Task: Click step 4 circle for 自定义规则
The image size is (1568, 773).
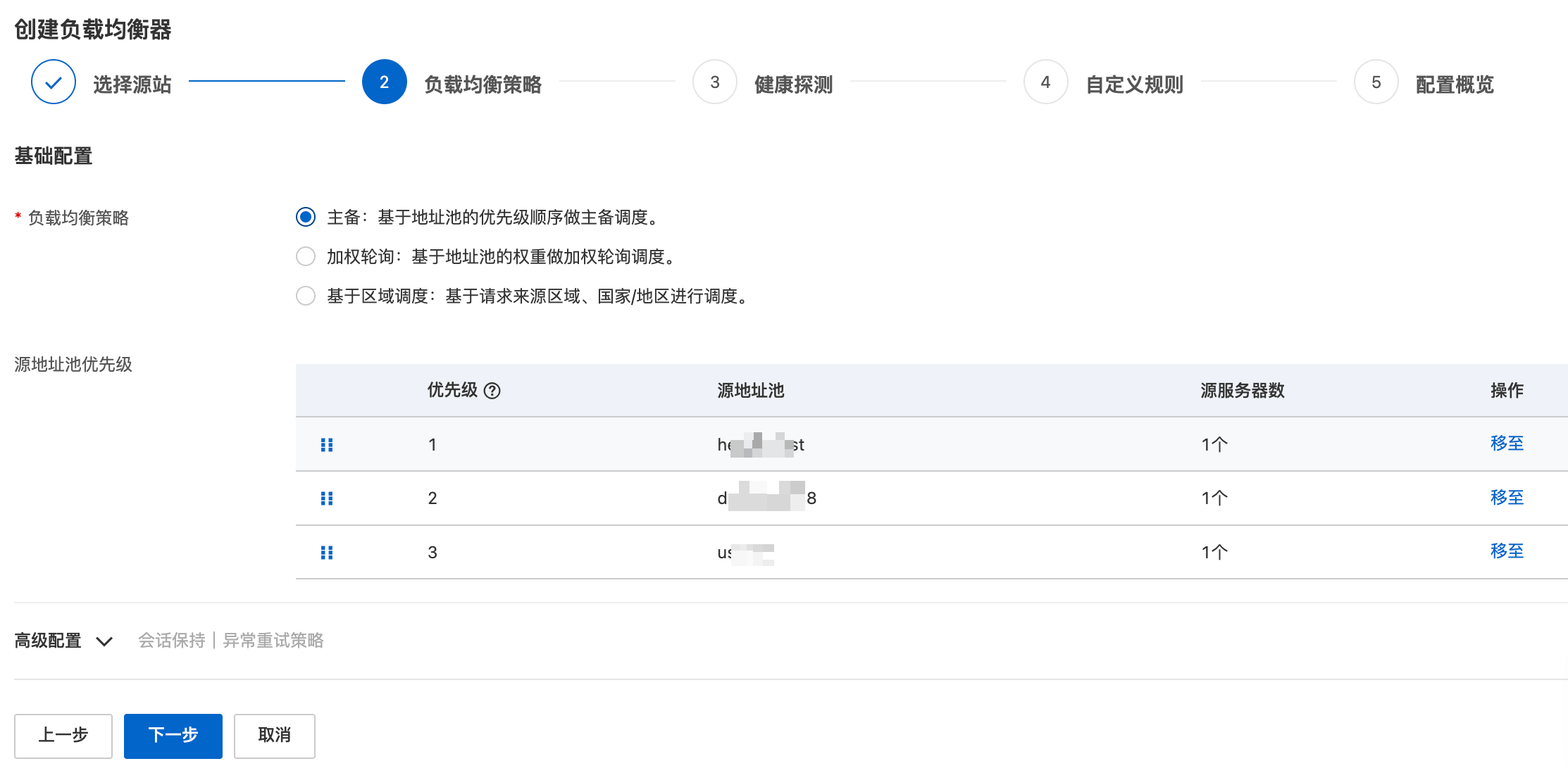Action: (x=1045, y=82)
